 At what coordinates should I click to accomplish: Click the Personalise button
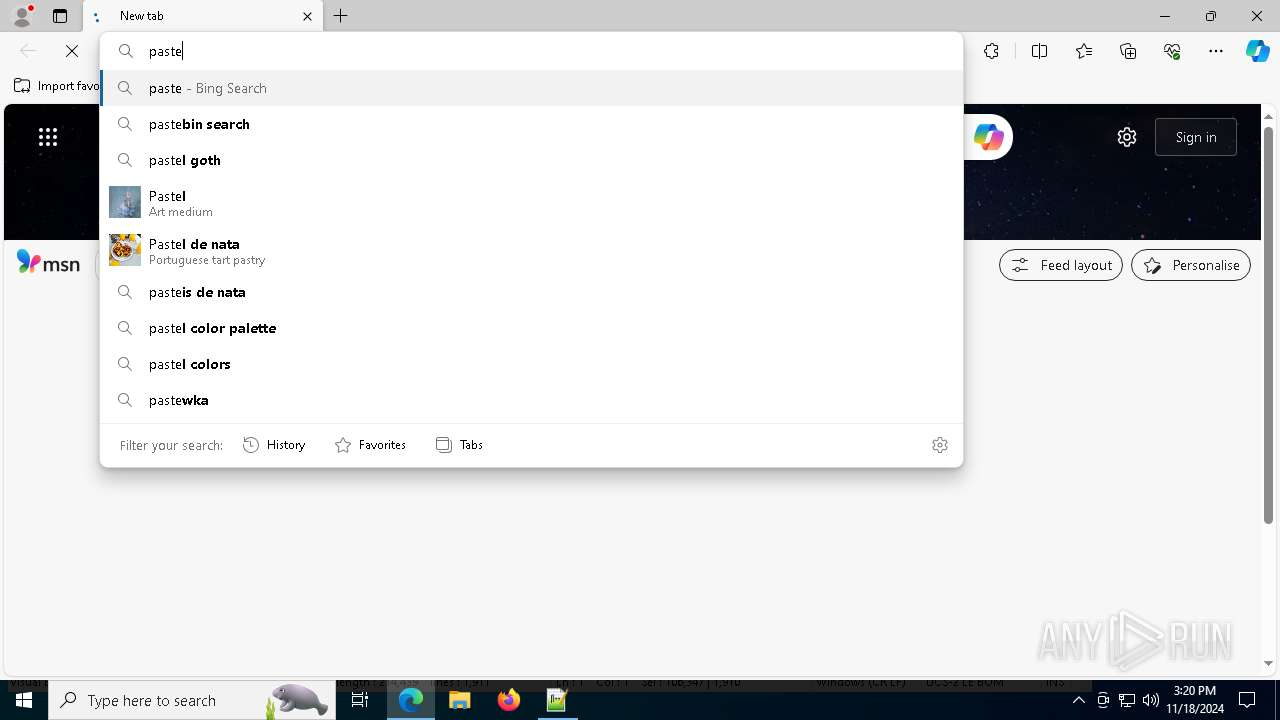(x=1191, y=265)
